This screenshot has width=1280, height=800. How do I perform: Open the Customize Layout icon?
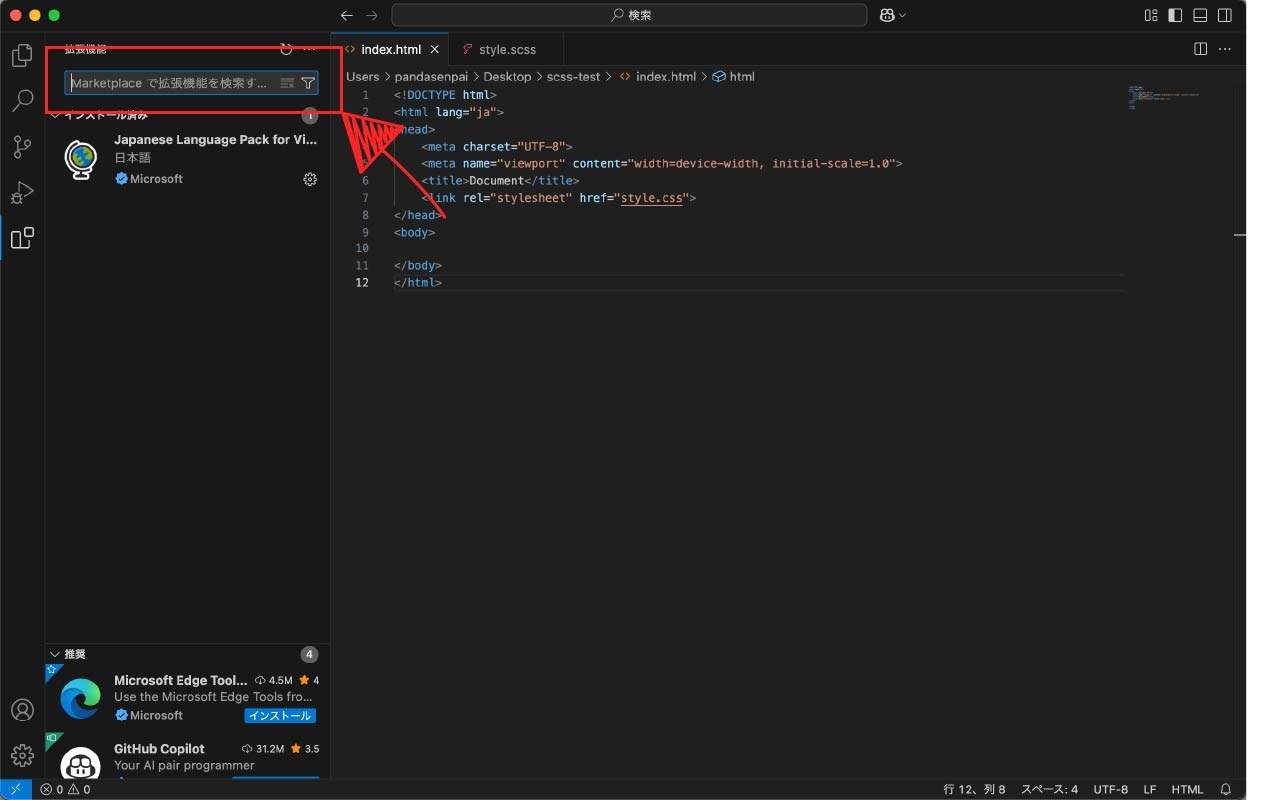(x=1151, y=15)
